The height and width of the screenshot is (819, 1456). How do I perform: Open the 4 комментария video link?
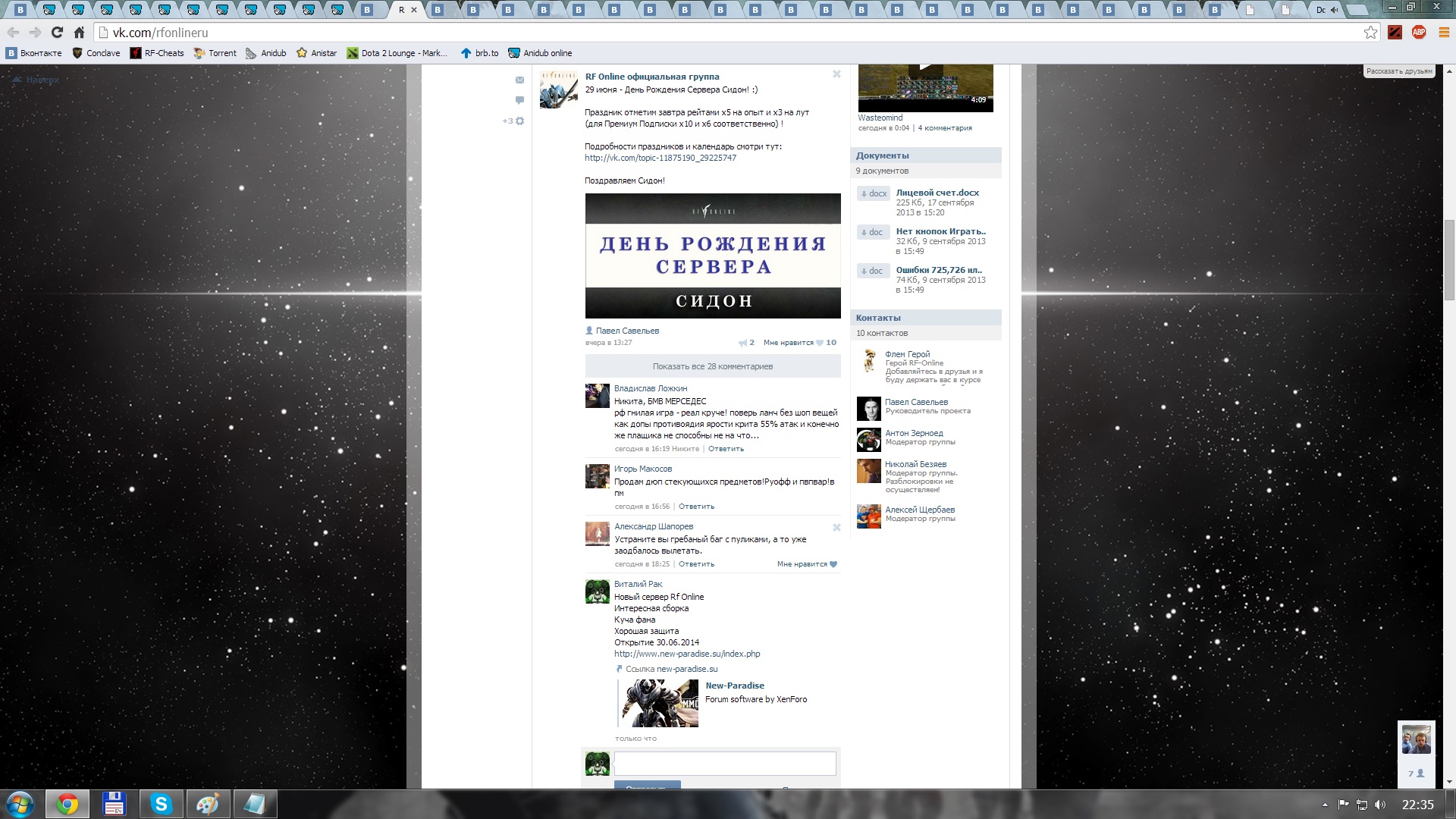coord(945,128)
